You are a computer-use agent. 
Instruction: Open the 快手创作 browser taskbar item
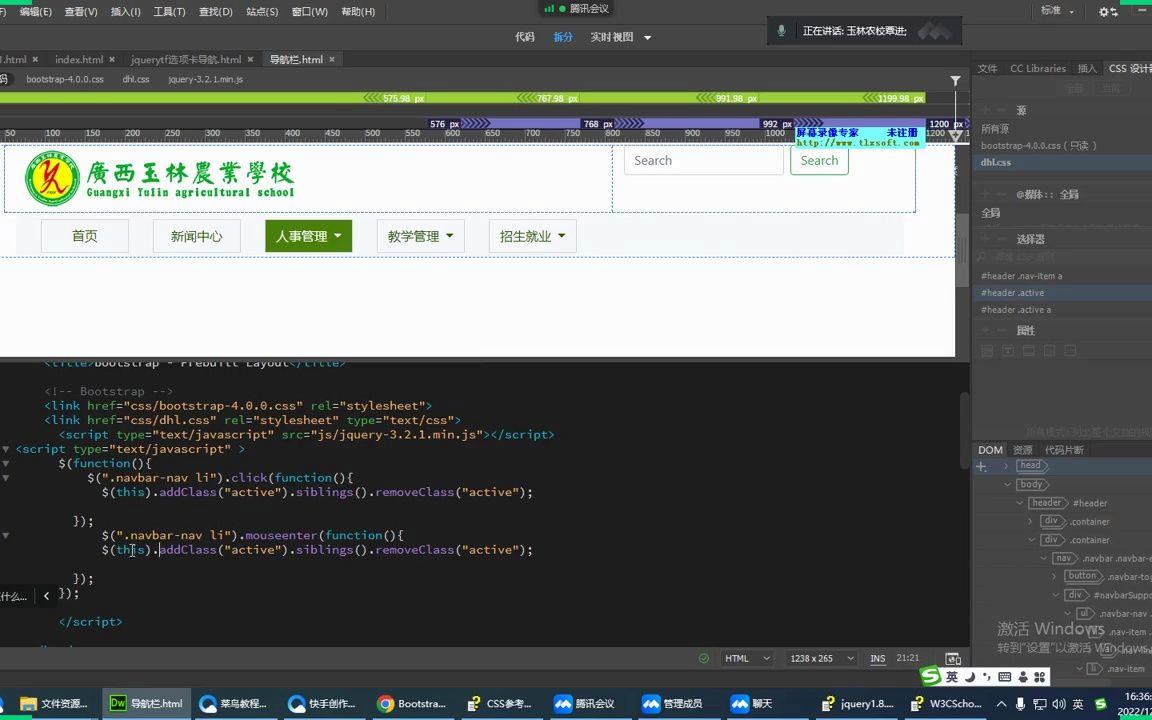tap(322, 703)
